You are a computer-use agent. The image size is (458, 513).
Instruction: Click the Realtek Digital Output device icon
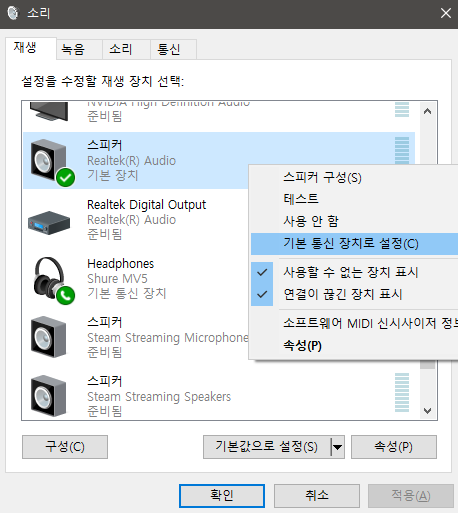(49, 222)
